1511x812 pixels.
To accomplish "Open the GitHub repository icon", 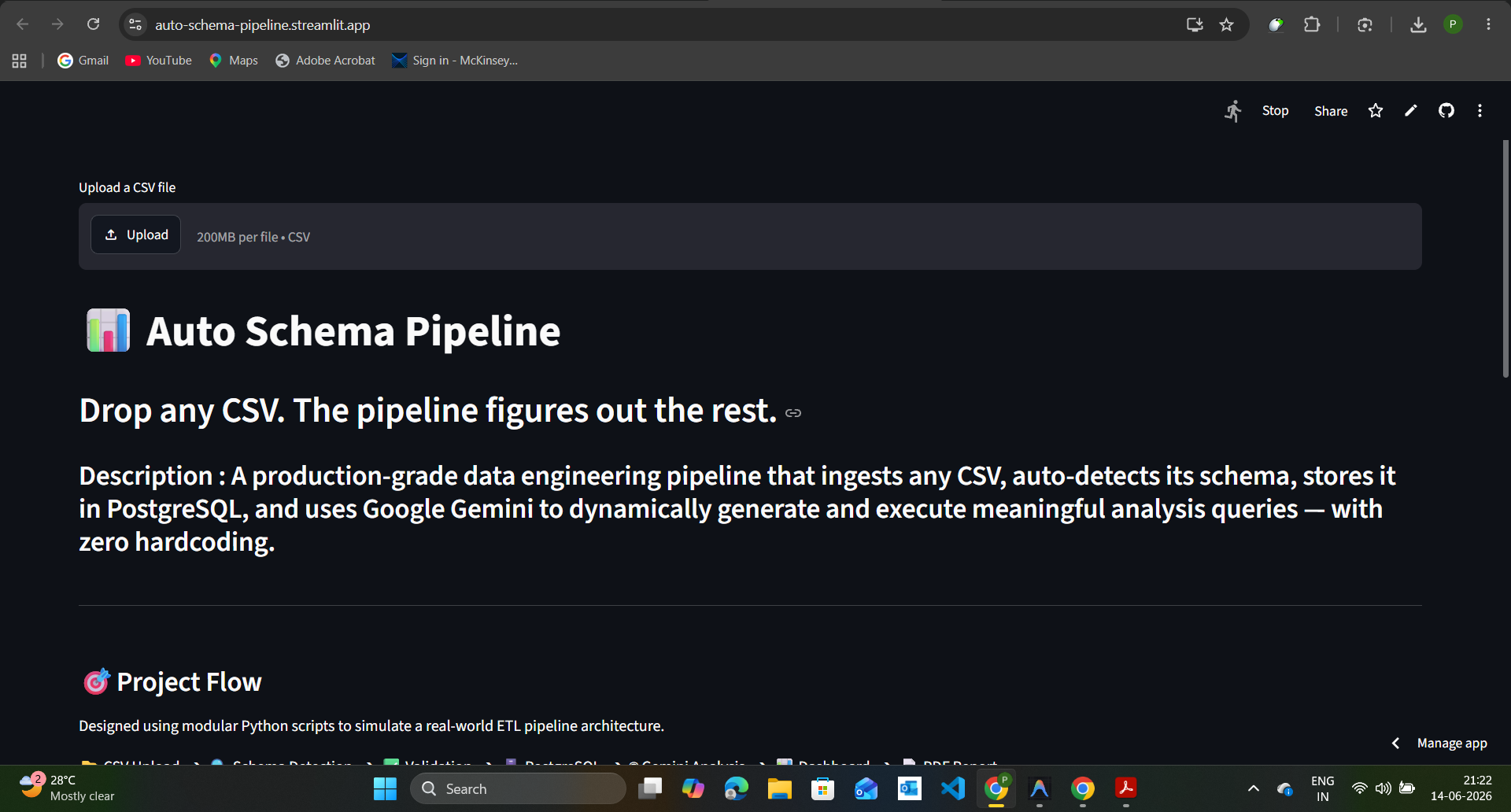I will click(x=1446, y=111).
